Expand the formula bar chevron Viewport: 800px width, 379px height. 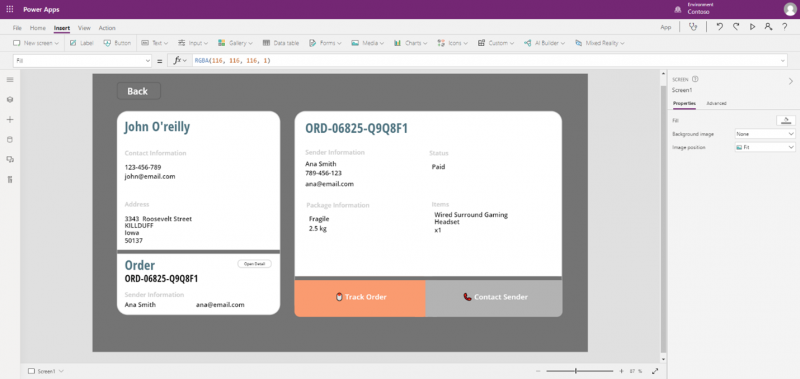click(x=783, y=61)
